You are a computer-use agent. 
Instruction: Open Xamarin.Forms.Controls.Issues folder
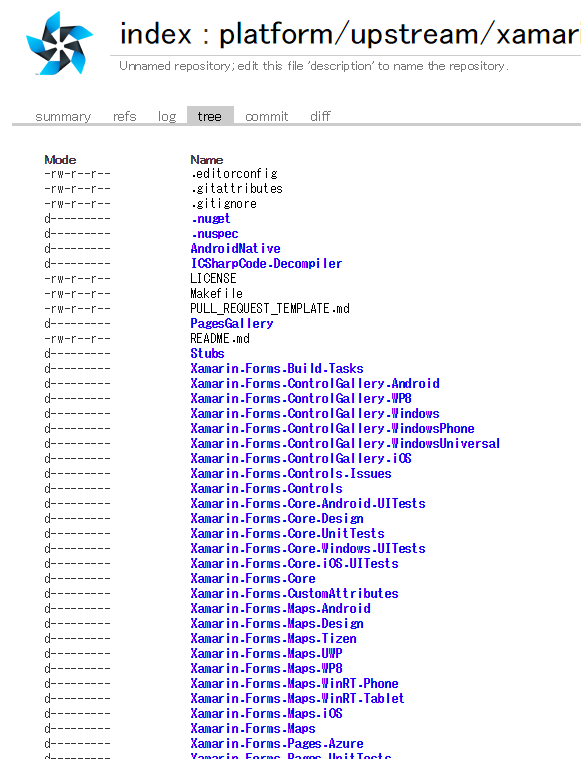pos(291,473)
